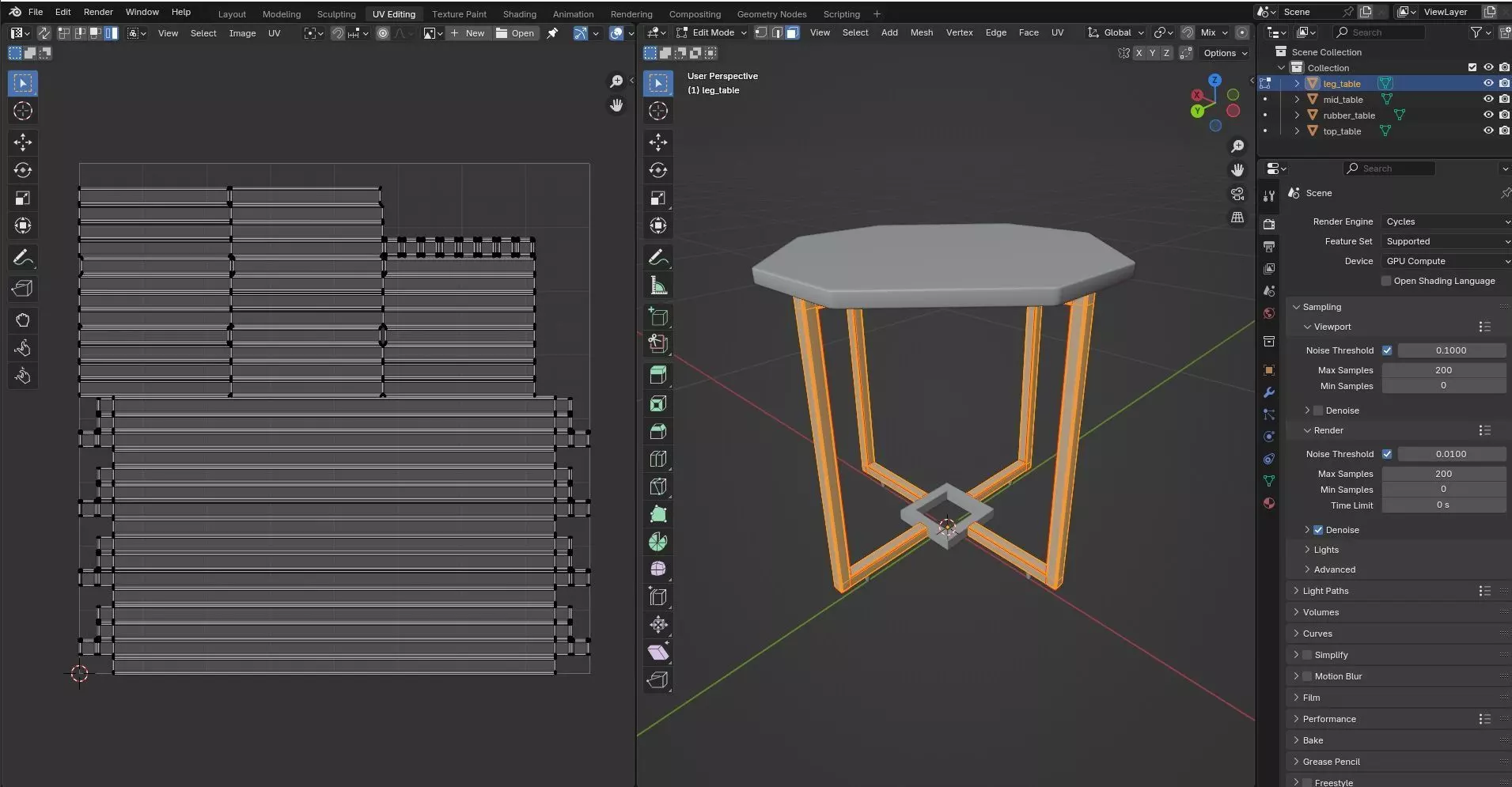The image size is (1512, 787).
Task: Select the Annotate tool in UV editor
Action: [23, 257]
